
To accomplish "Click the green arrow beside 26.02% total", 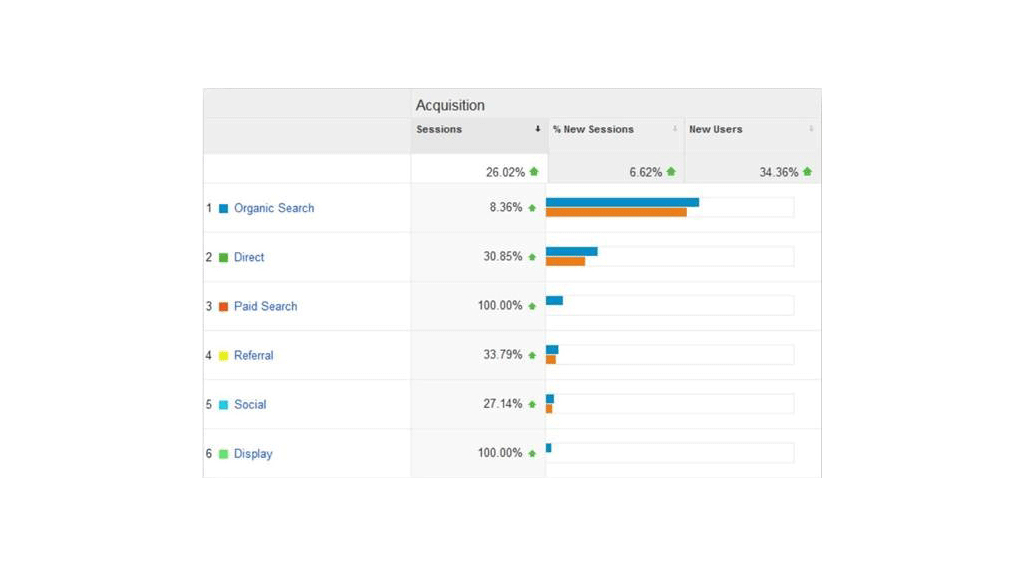I will (x=534, y=172).
